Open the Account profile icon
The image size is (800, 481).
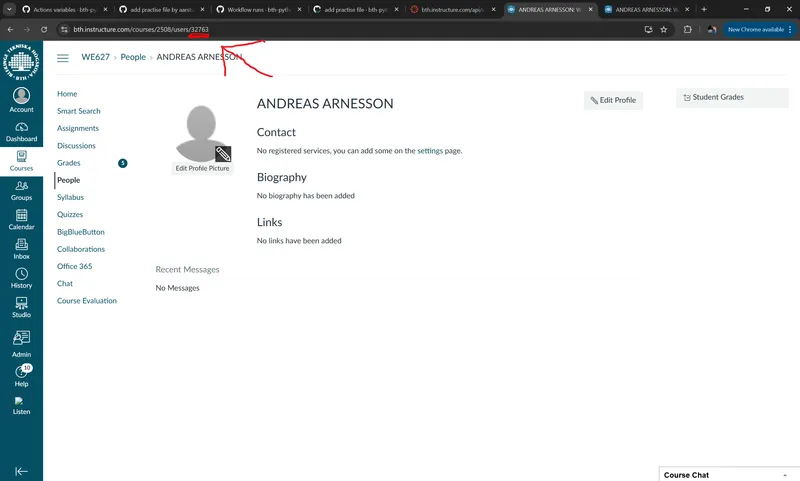(21, 100)
